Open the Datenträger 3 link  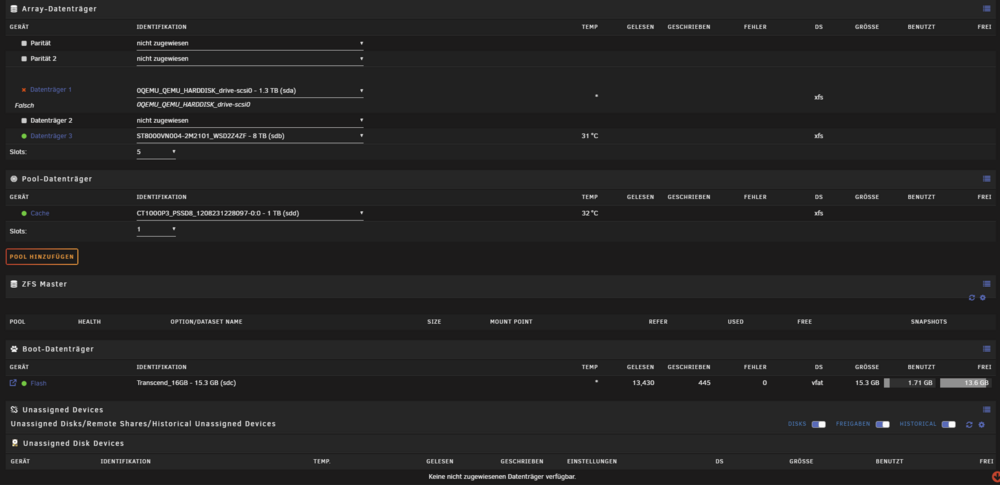tap(51, 136)
